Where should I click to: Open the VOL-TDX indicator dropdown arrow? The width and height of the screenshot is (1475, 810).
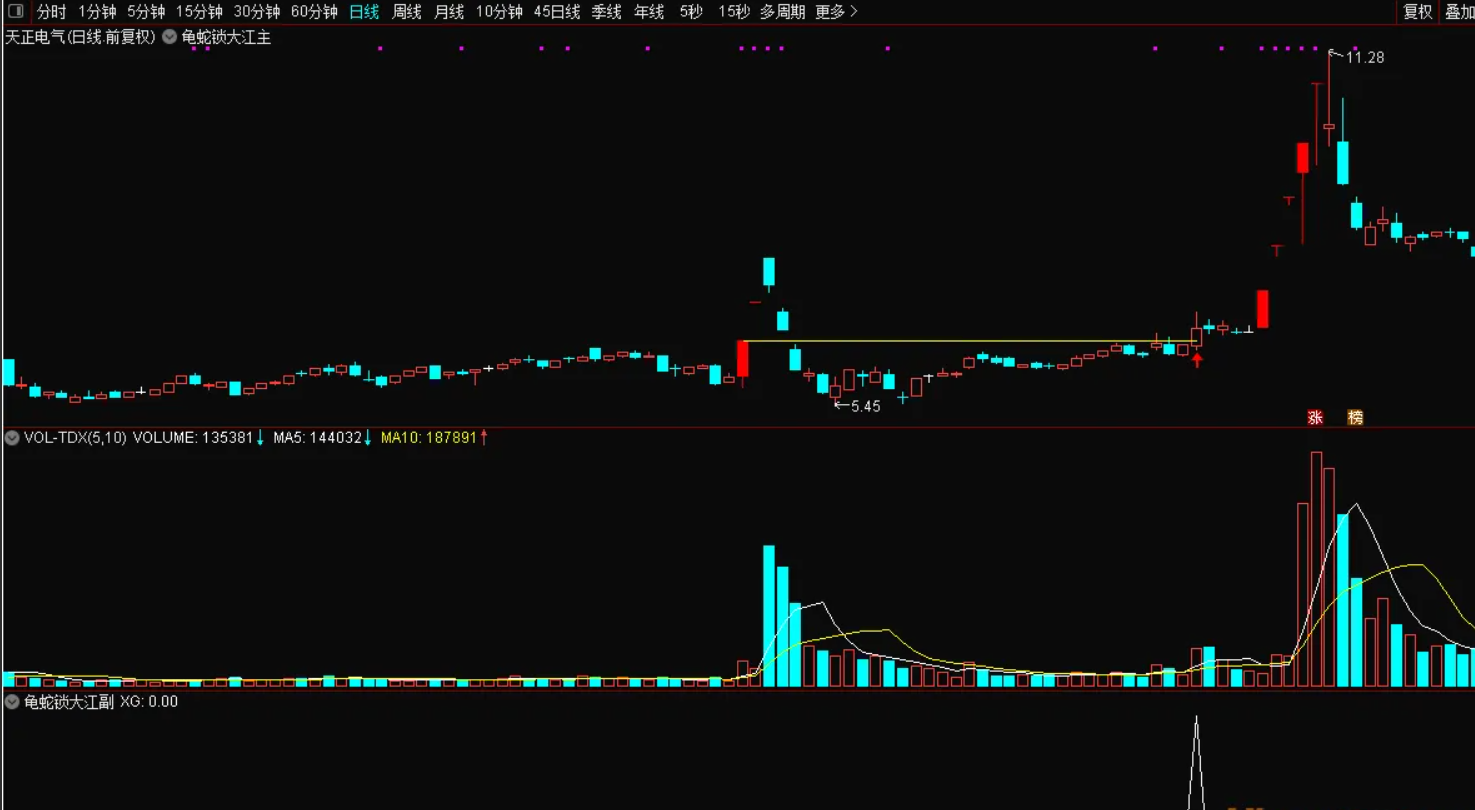[12, 438]
